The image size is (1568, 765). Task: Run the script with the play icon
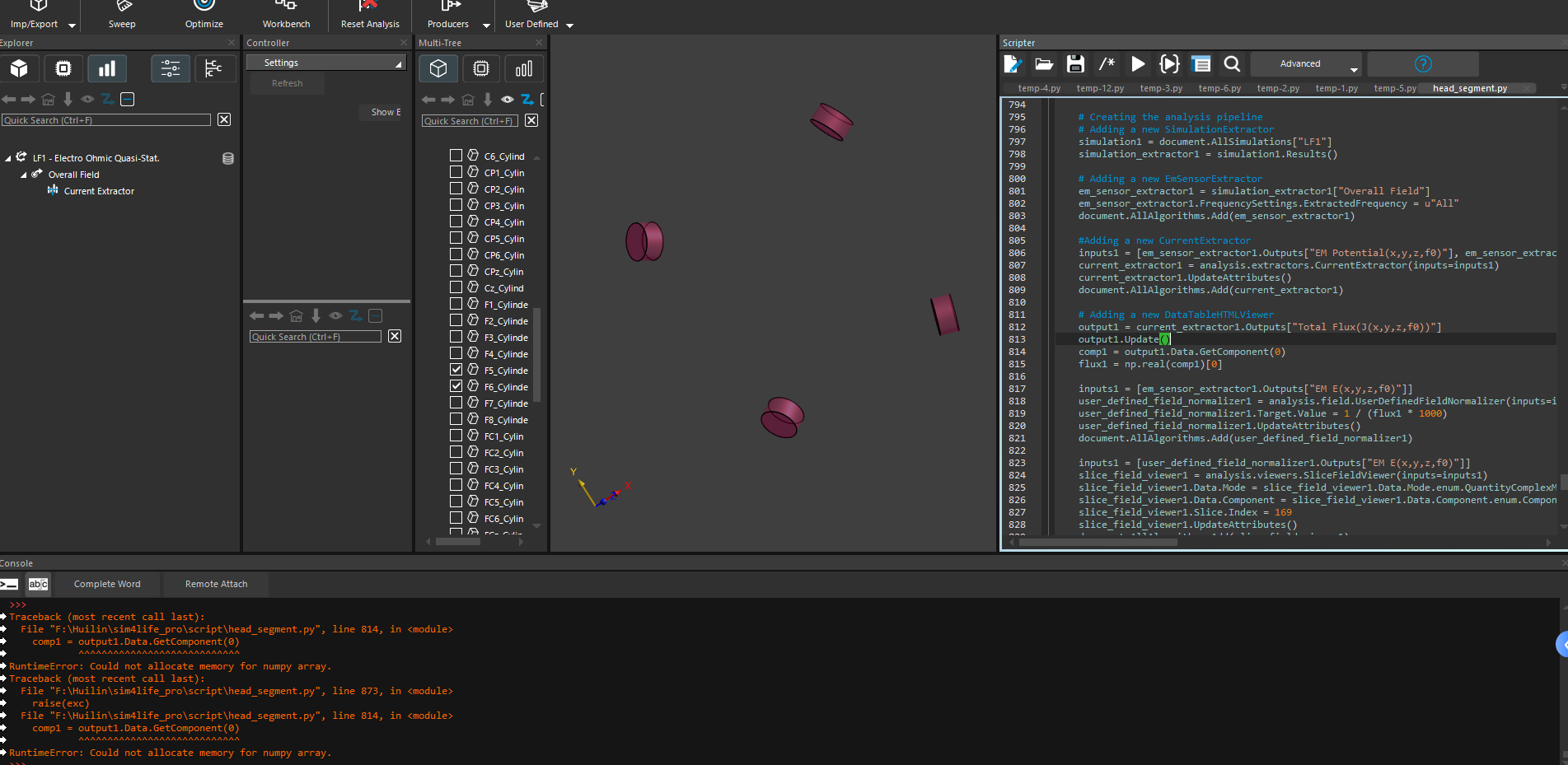pyautogui.click(x=1138, y=63)
